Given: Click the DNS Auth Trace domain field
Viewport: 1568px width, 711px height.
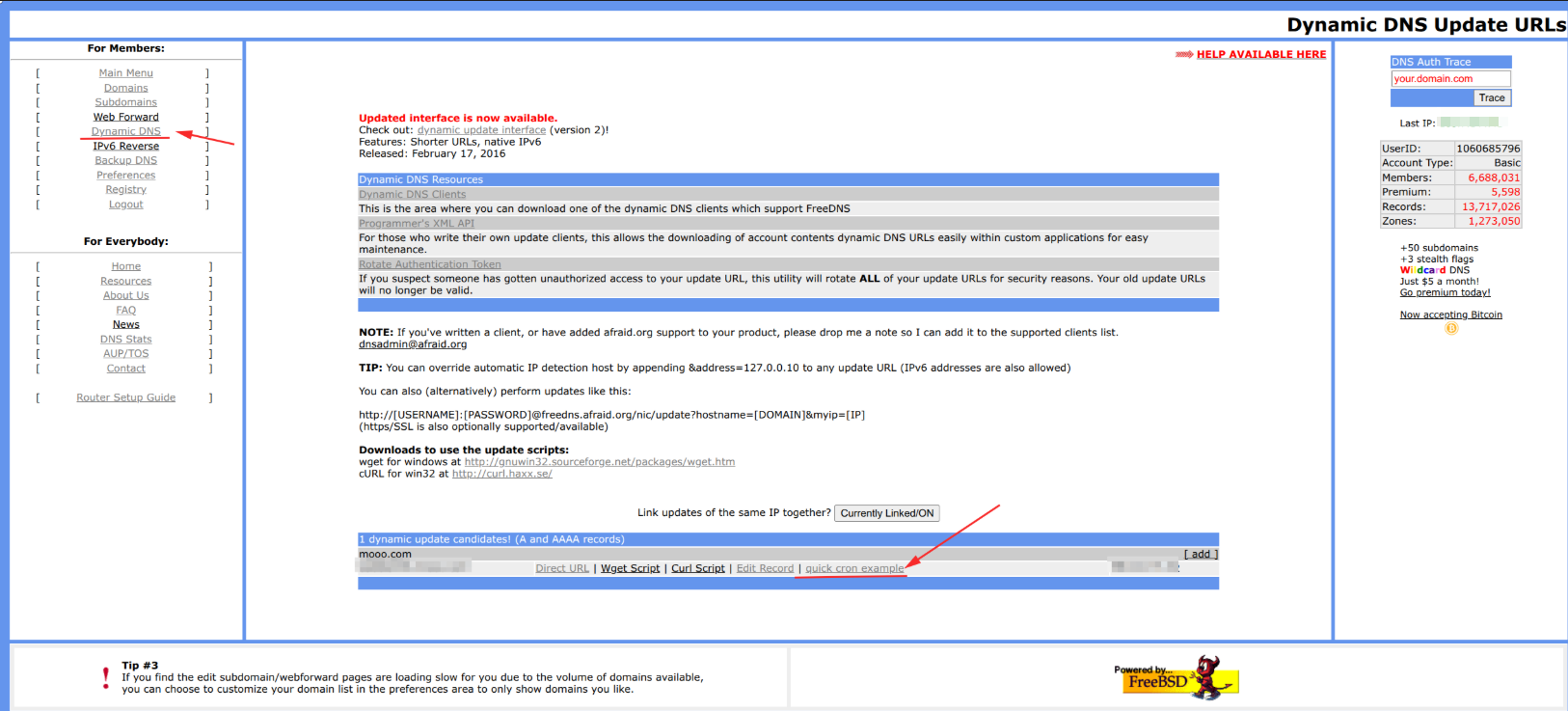Looking at the screenshot, I should [1451, 79].
